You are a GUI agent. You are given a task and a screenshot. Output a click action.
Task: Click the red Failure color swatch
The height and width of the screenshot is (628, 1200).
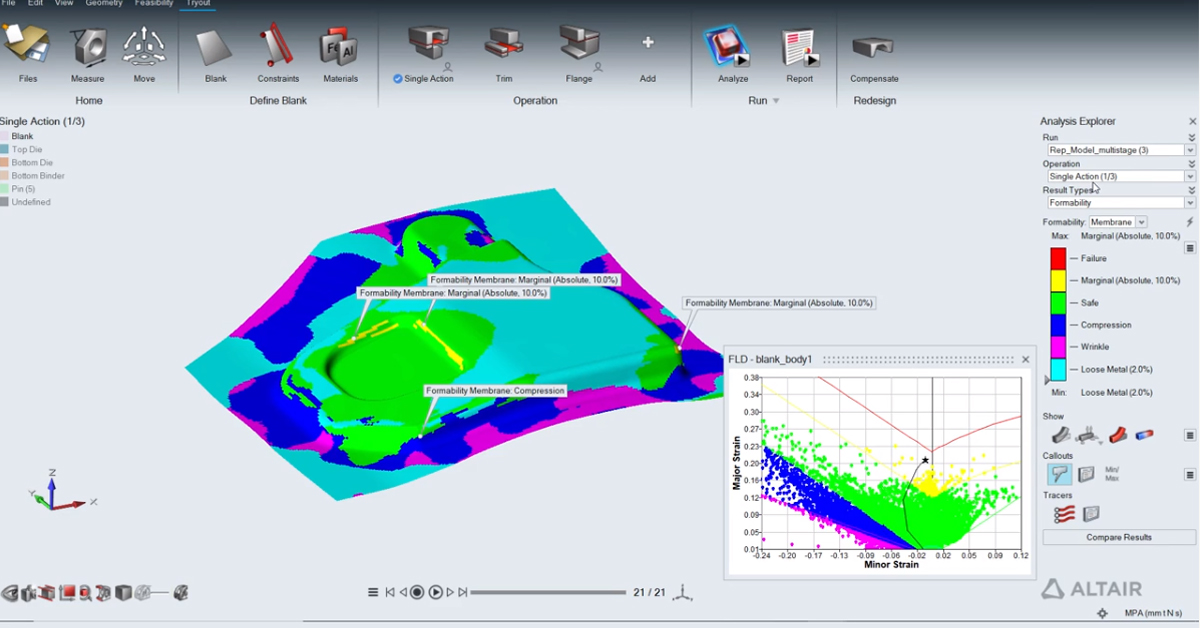(x=1057, y=258)
